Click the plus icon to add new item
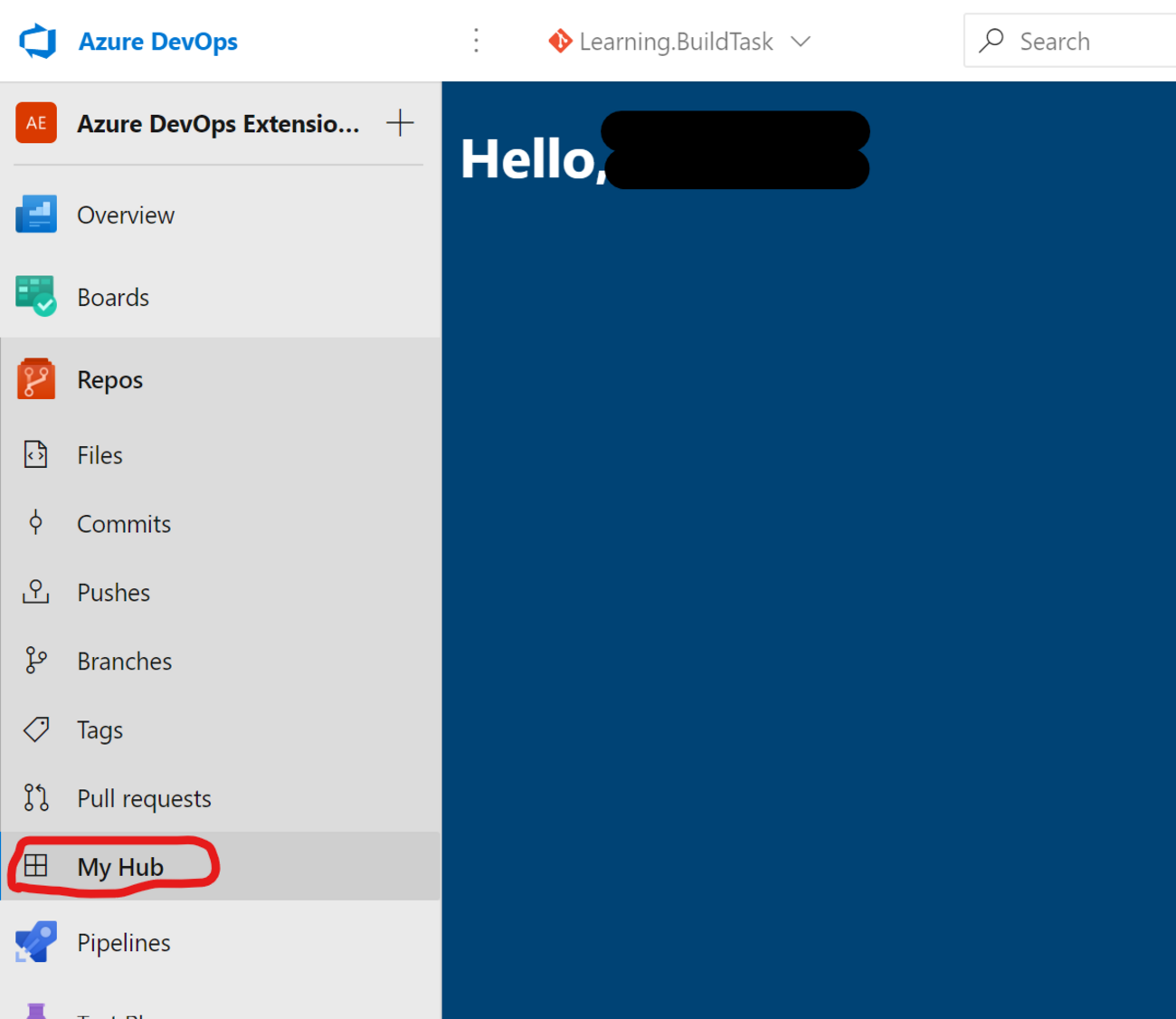 400,123
